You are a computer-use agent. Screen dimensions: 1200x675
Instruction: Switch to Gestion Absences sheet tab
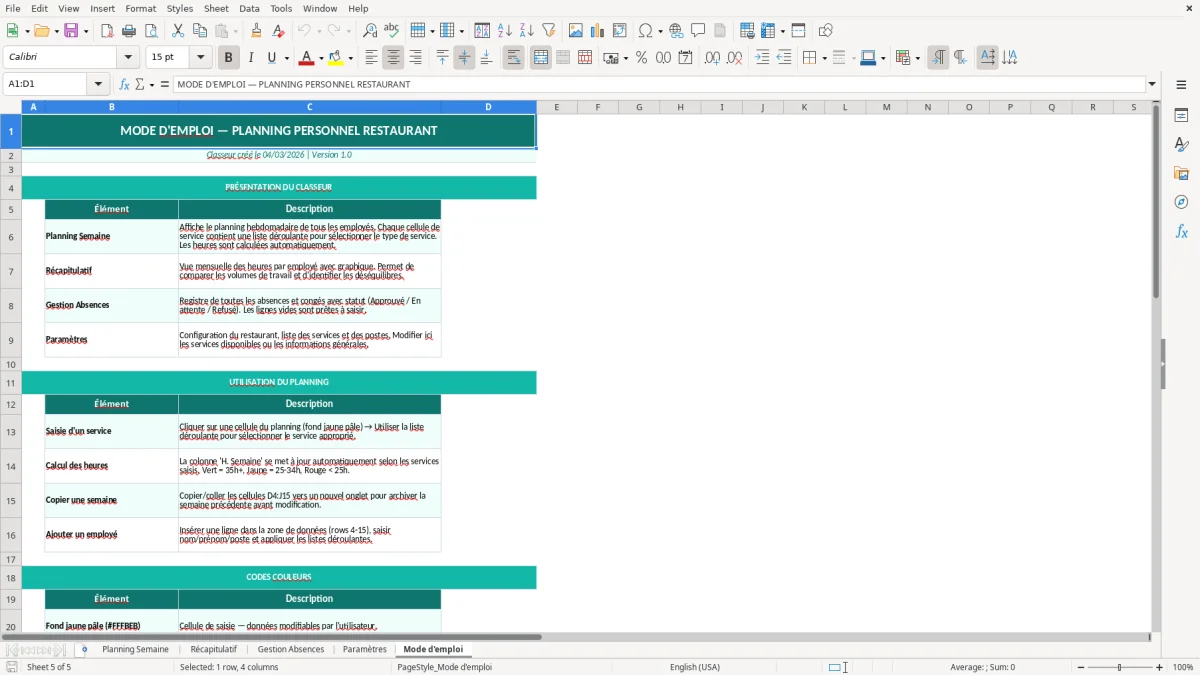tap(291, 649)
